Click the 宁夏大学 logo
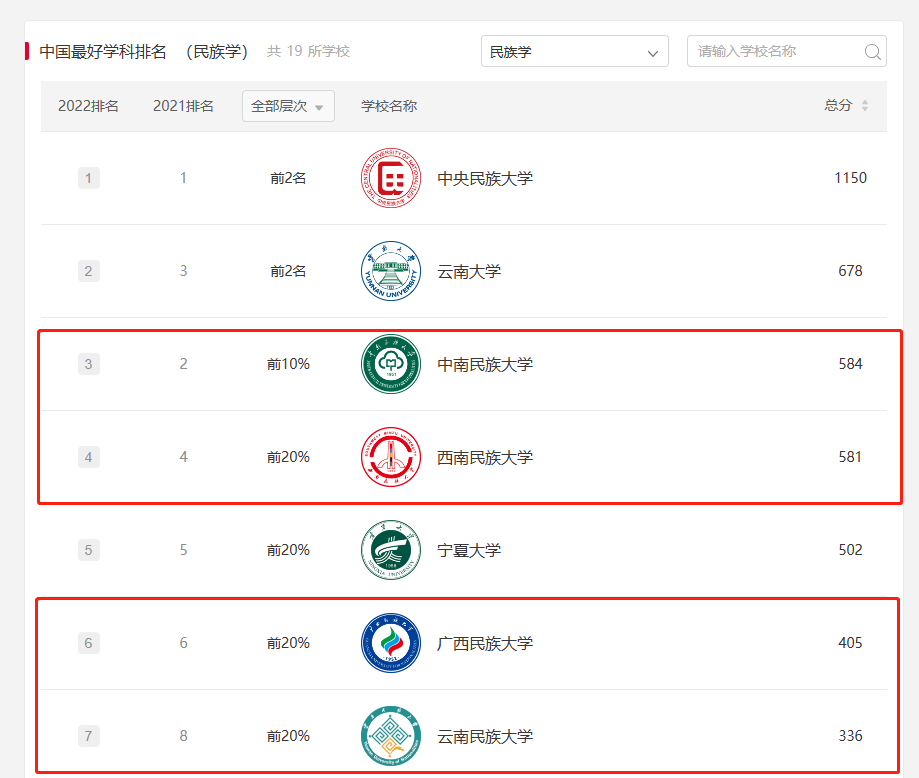The image size is (919, 778). click(391, 550)
